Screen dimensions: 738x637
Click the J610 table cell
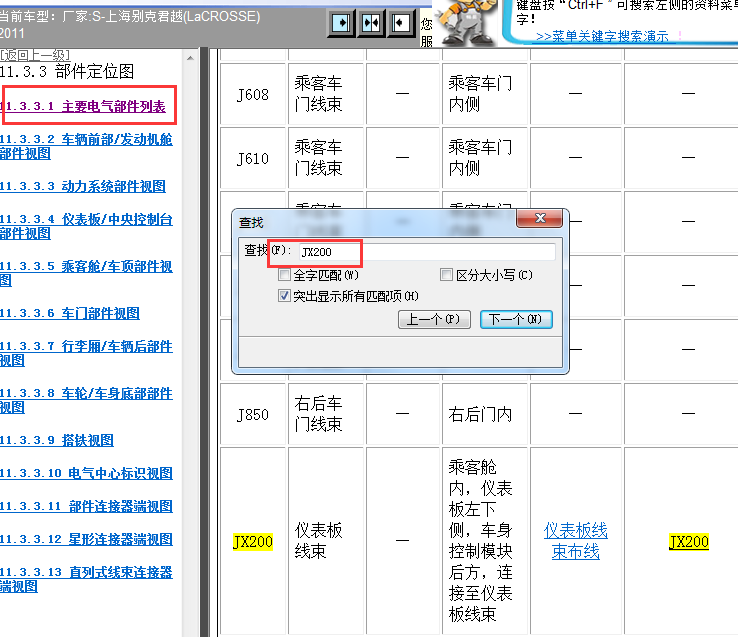253,158
